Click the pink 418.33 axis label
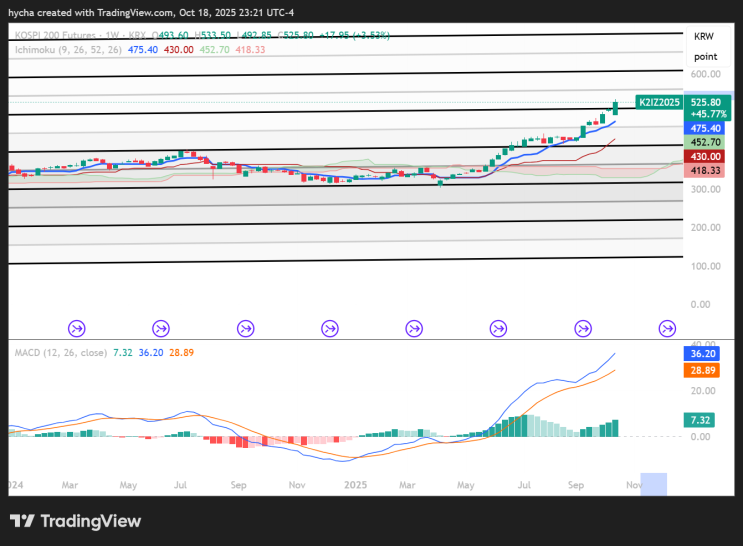Viewport: 743px width, 546px height. coord(704,170)
